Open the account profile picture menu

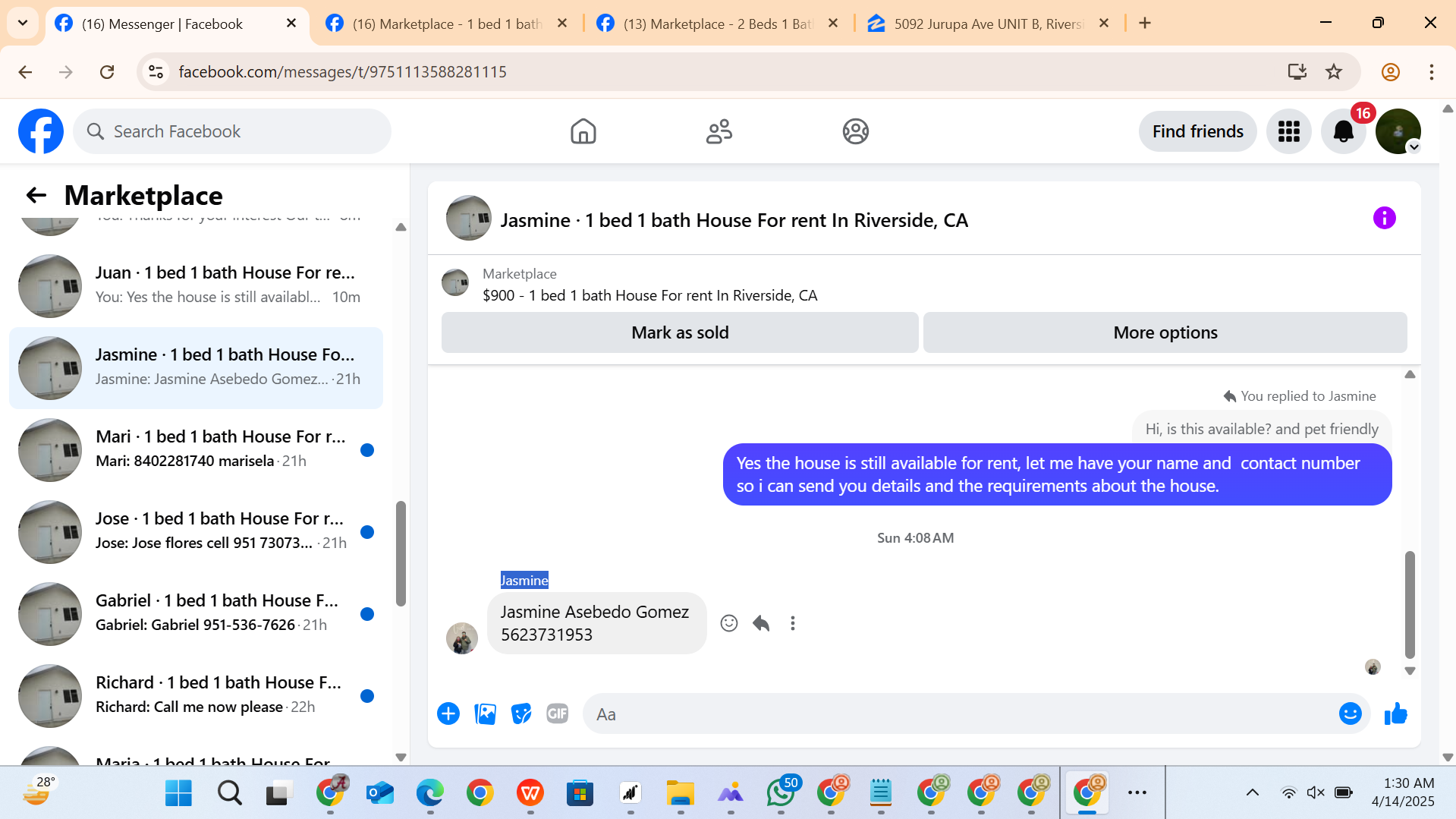click(x=1398, y=131)
